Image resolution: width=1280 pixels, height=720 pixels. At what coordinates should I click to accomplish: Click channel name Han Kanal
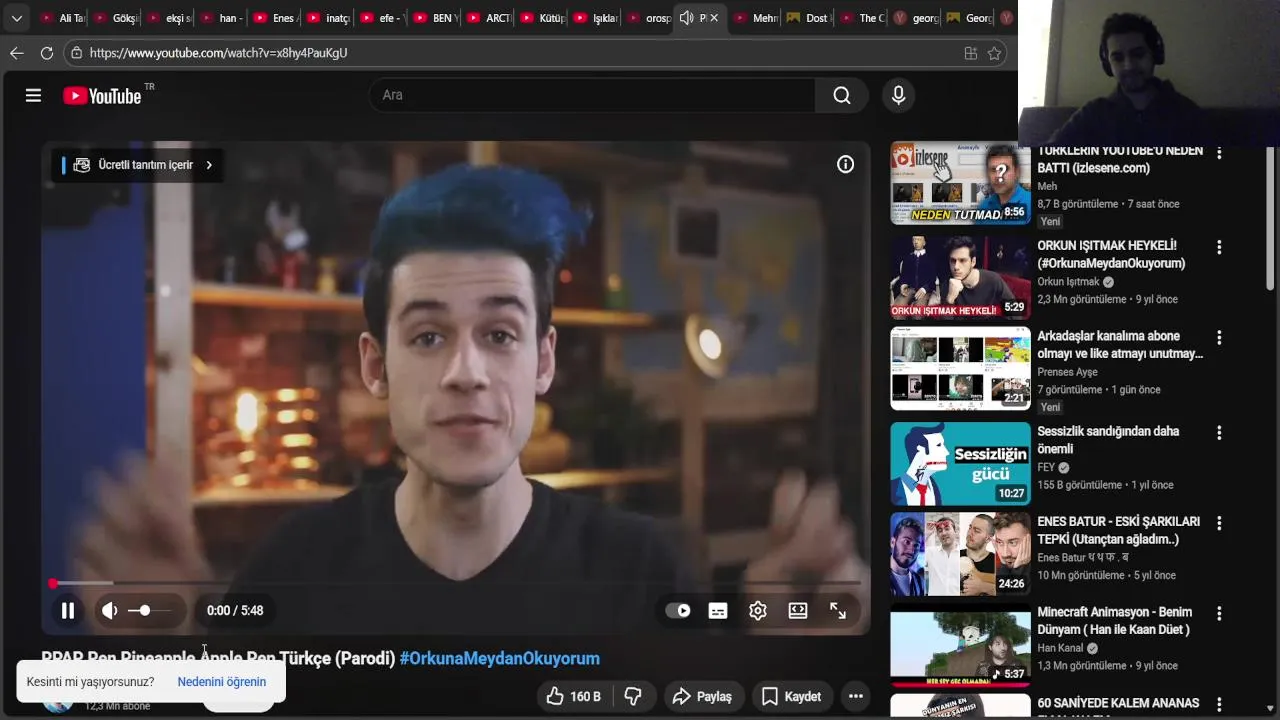click(1060, 648)
